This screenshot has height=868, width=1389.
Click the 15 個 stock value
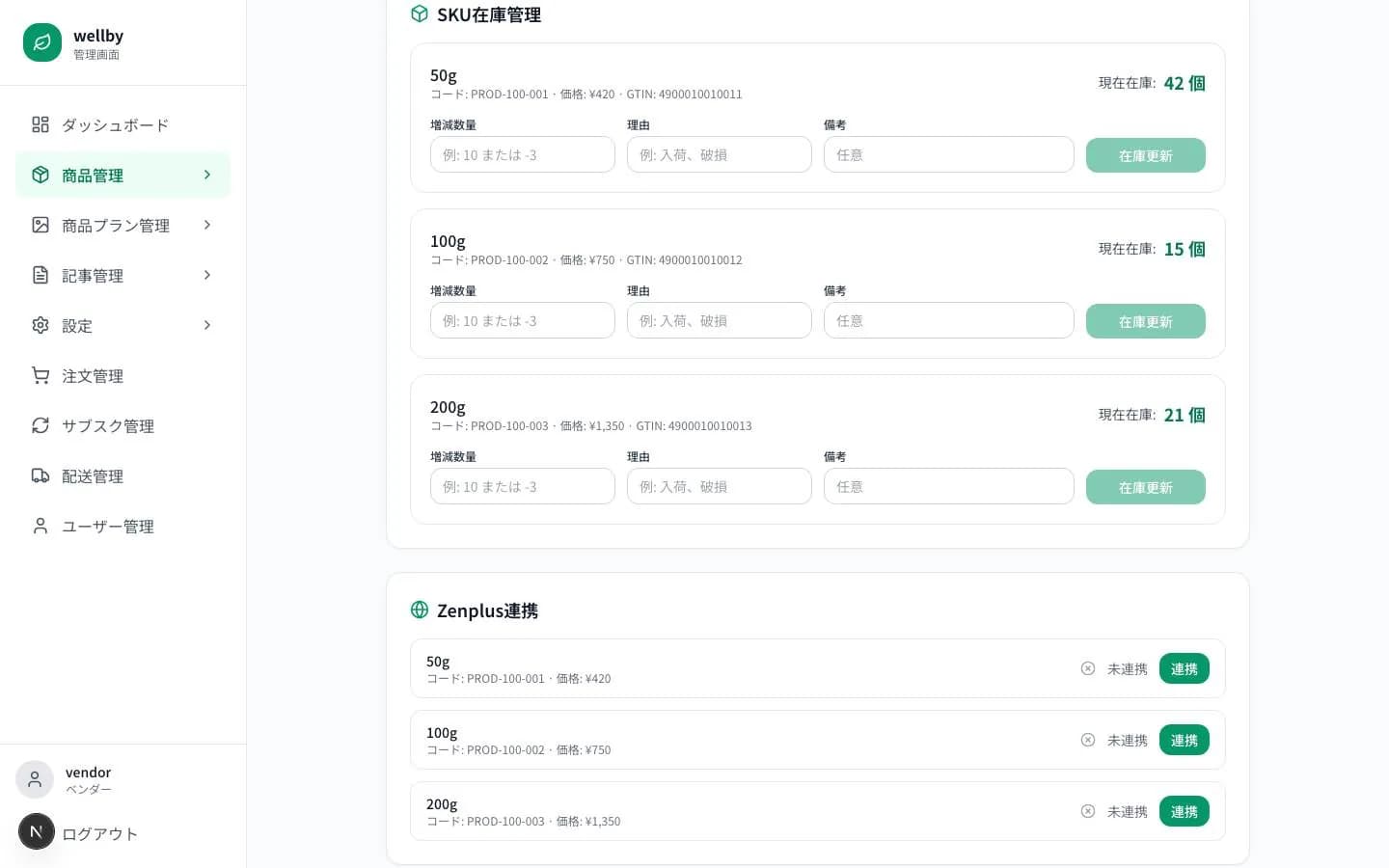(x=1185, y=249)
